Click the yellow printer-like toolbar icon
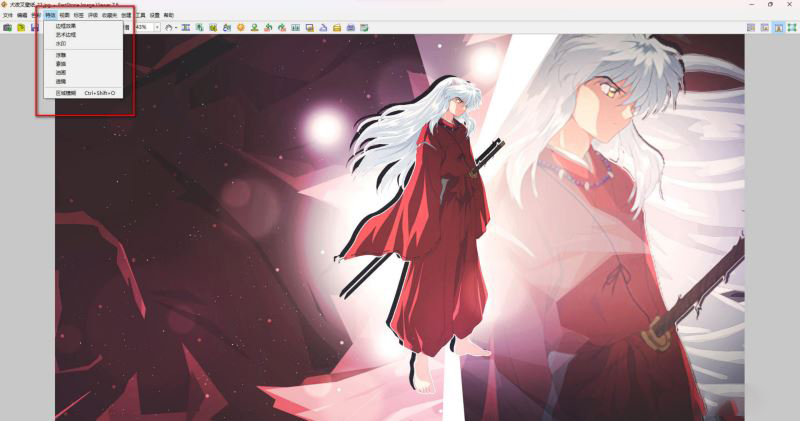 (337, 28)
